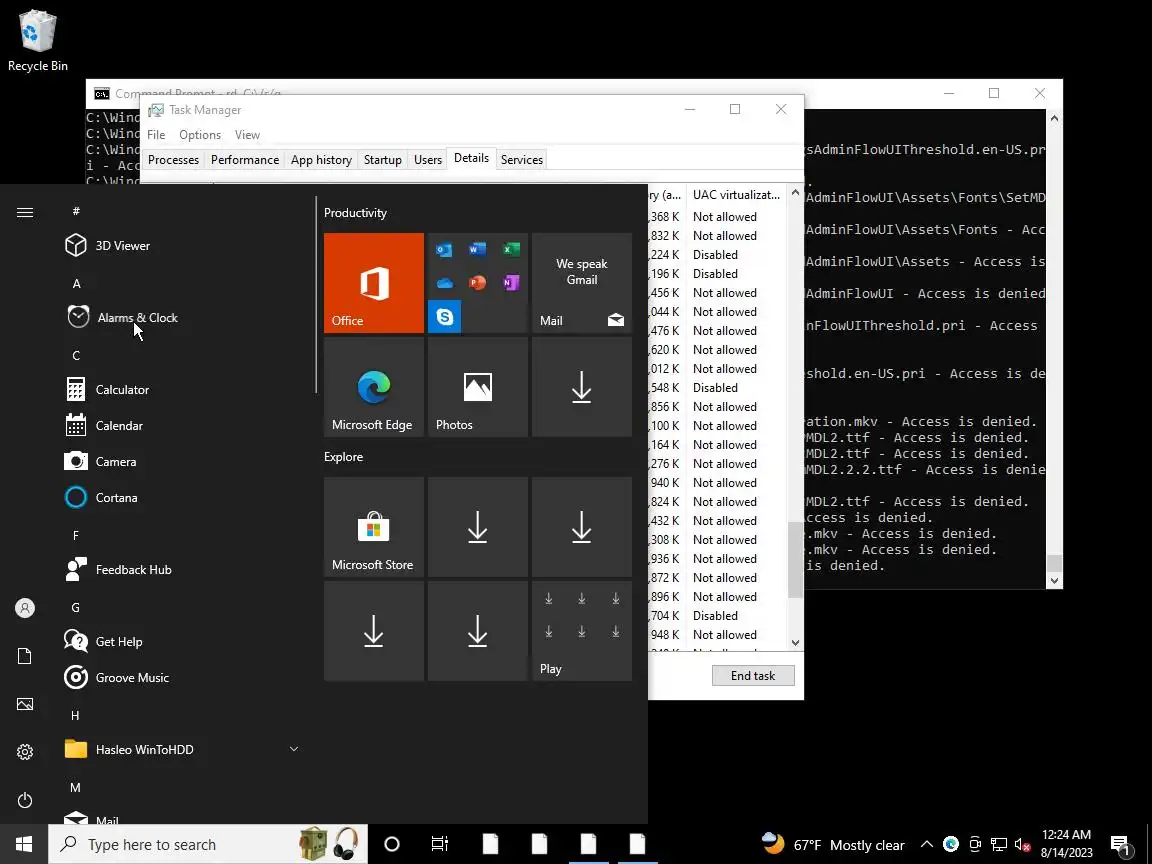Click the Excel icon in Office tile group
This screenshot has height=864, width=1152.
click(x=511, y=249)
